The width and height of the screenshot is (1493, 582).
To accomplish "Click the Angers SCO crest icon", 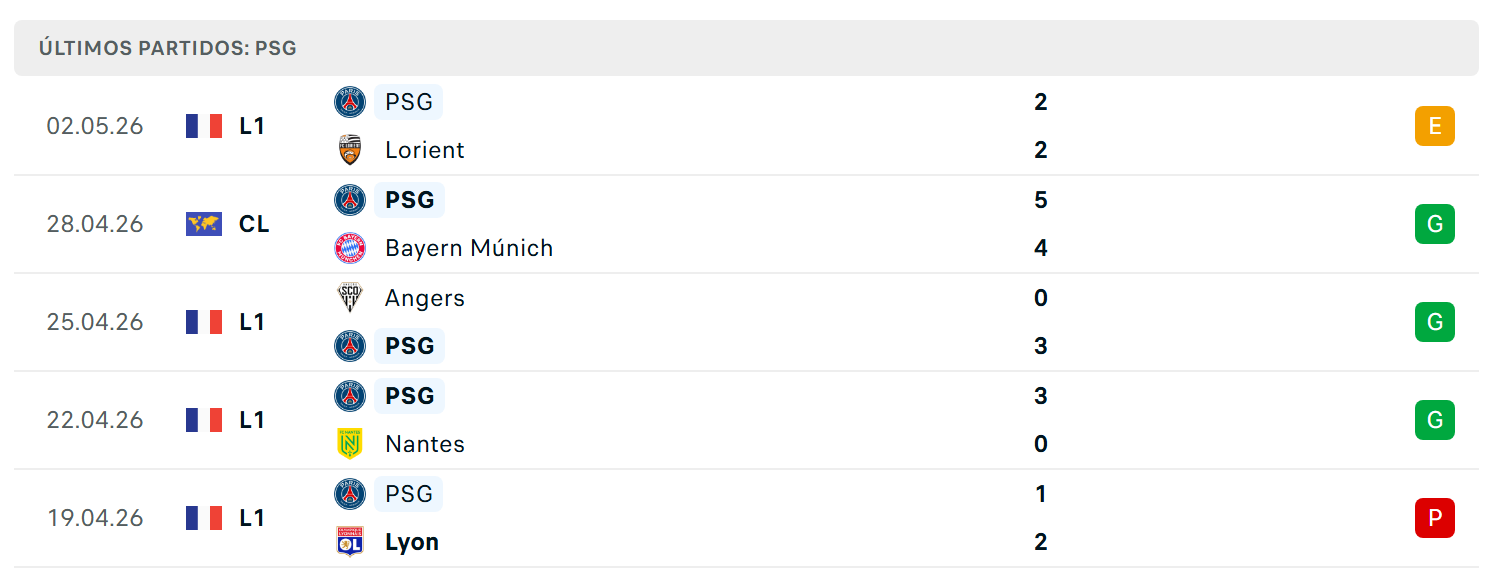I will click(x=350, y=298).
